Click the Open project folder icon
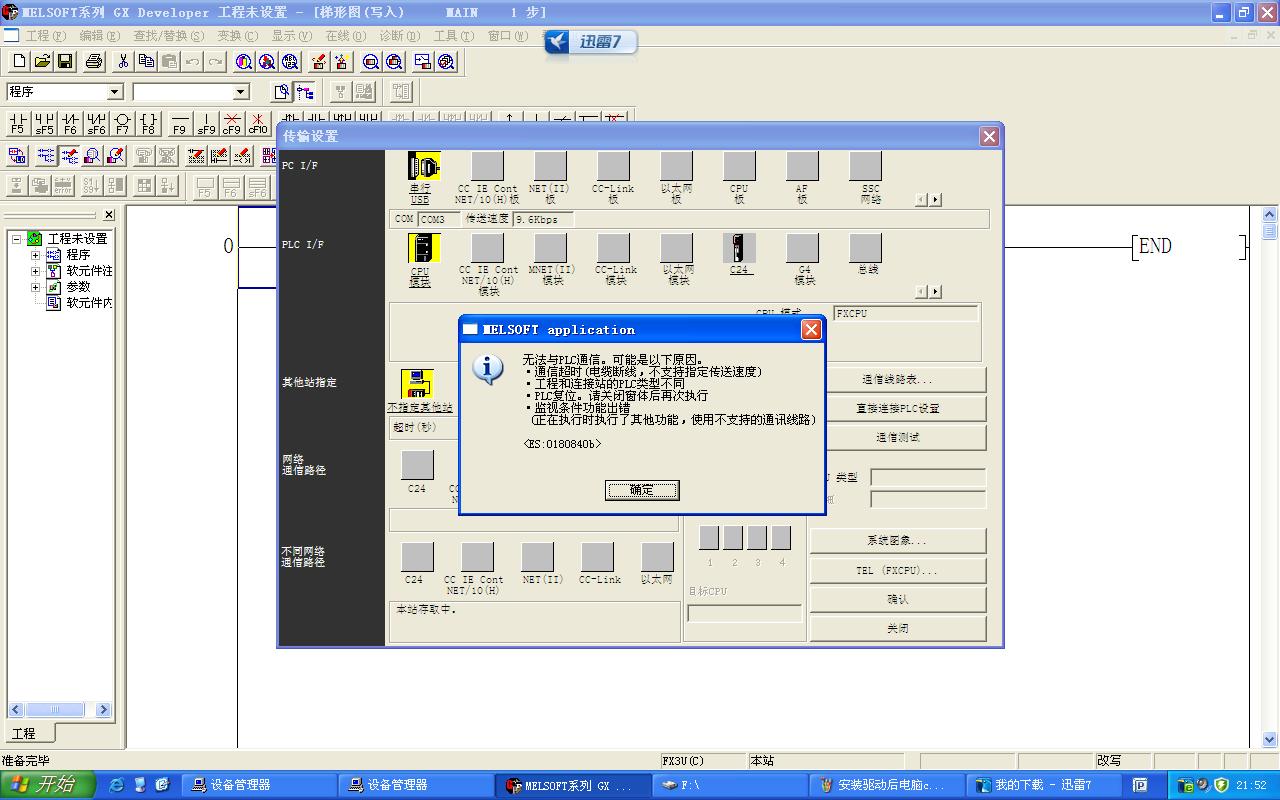The width and height of the screenshot is (1280, 800). click(42, 62)
